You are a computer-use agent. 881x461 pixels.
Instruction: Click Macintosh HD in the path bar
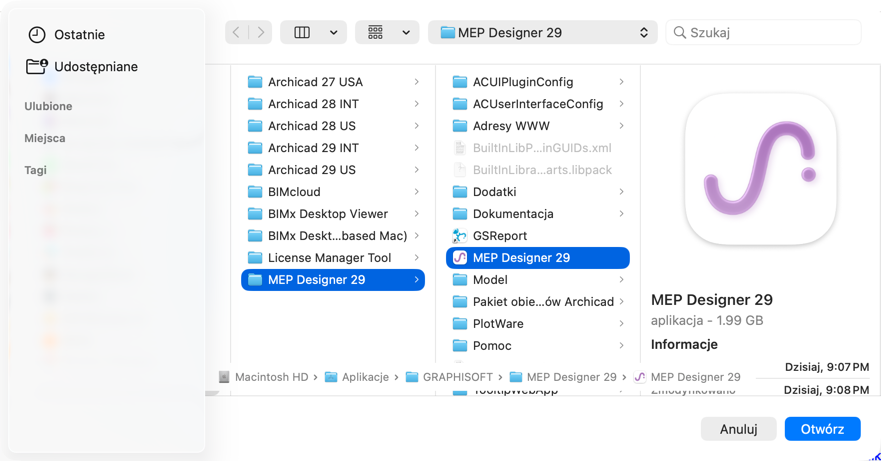[x=265, y=377]
